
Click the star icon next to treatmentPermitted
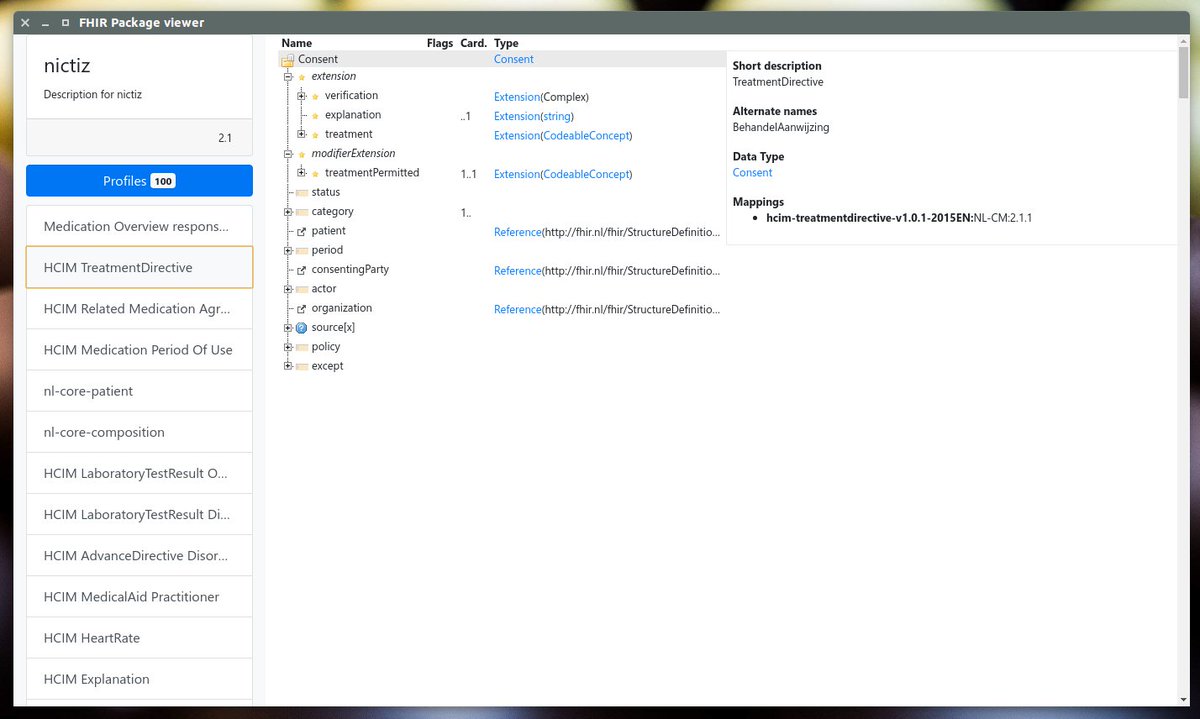pyautogui.click(x=315, y=173)
